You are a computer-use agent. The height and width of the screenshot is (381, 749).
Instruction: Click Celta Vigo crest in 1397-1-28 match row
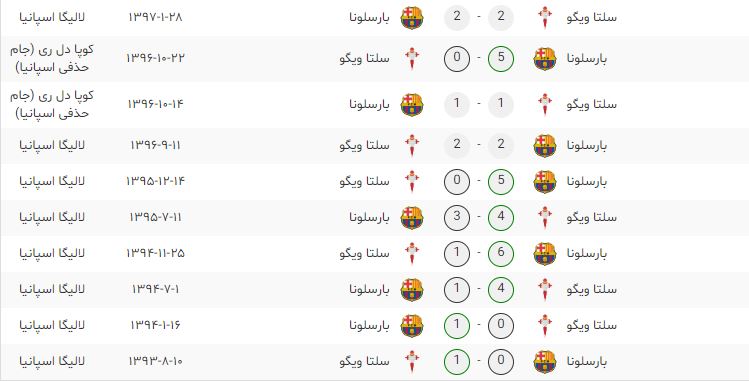coord(545,18)
